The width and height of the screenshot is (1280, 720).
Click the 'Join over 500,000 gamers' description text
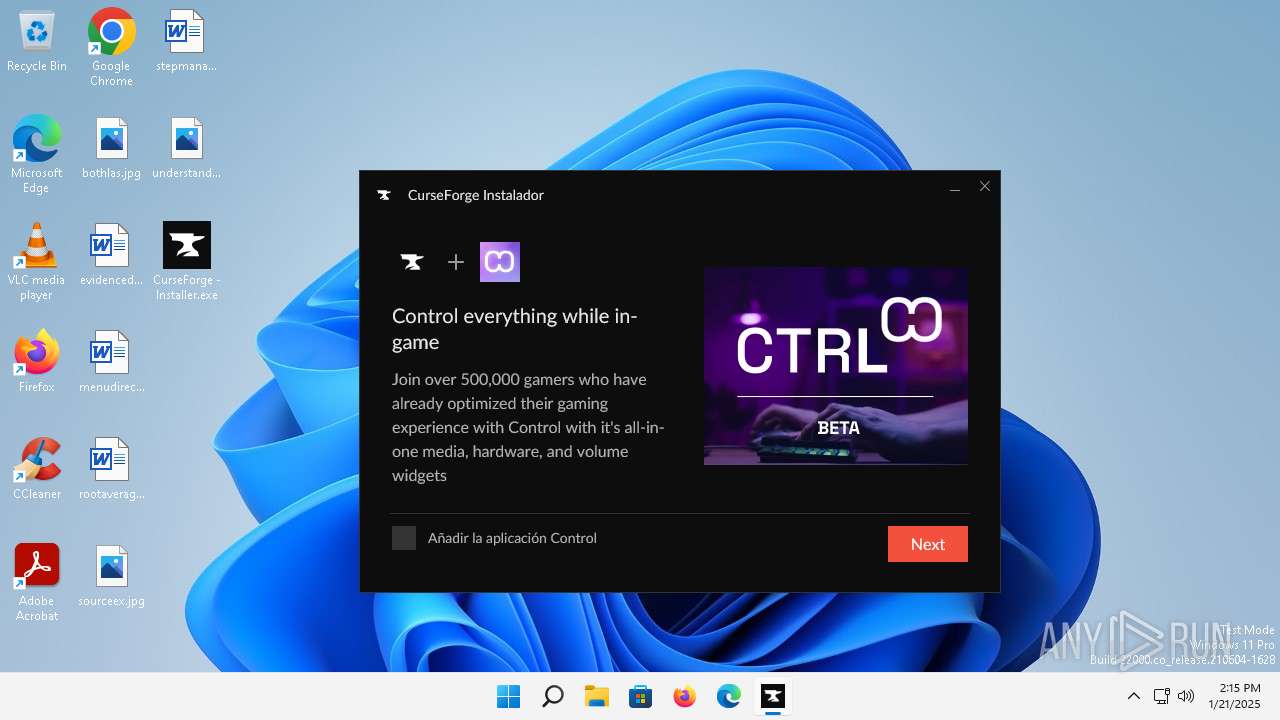point(528,427)
